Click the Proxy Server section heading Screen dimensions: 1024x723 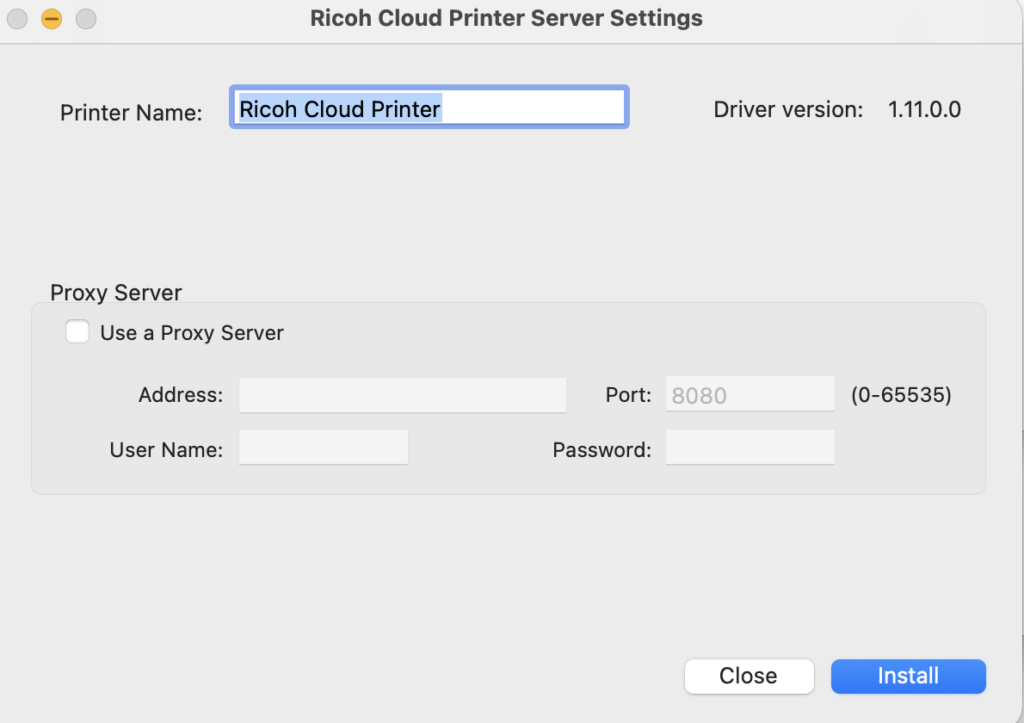tap(116, 293)
